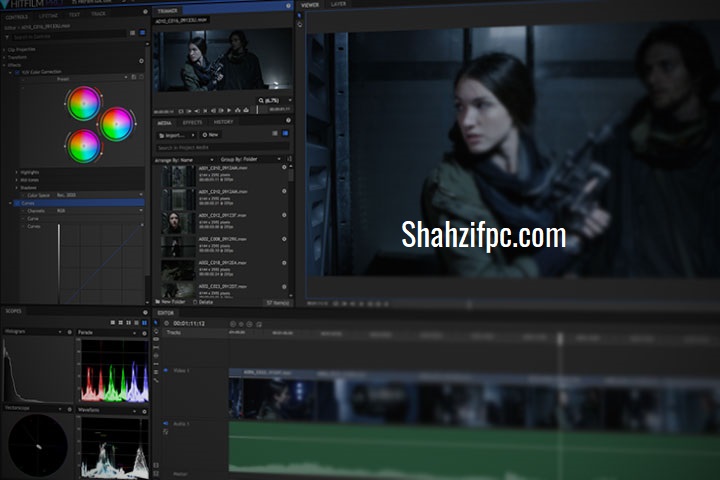Click the Delete button in Media panel

(x=203, y=302)
